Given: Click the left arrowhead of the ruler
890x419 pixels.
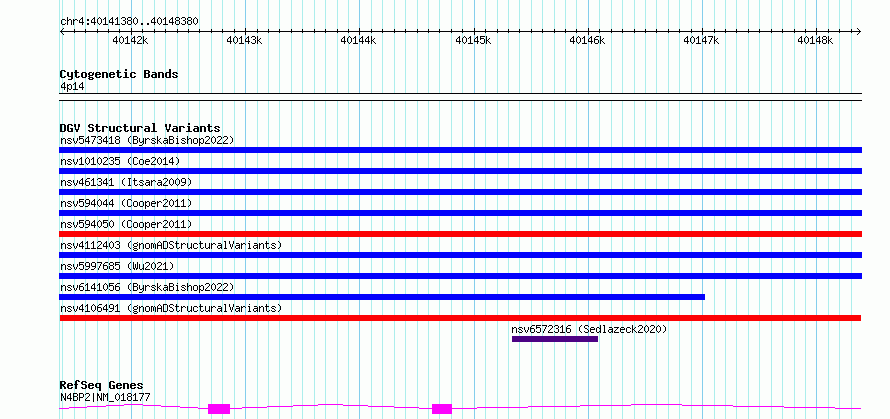Looking at the screenshot, I should (62, 32).
